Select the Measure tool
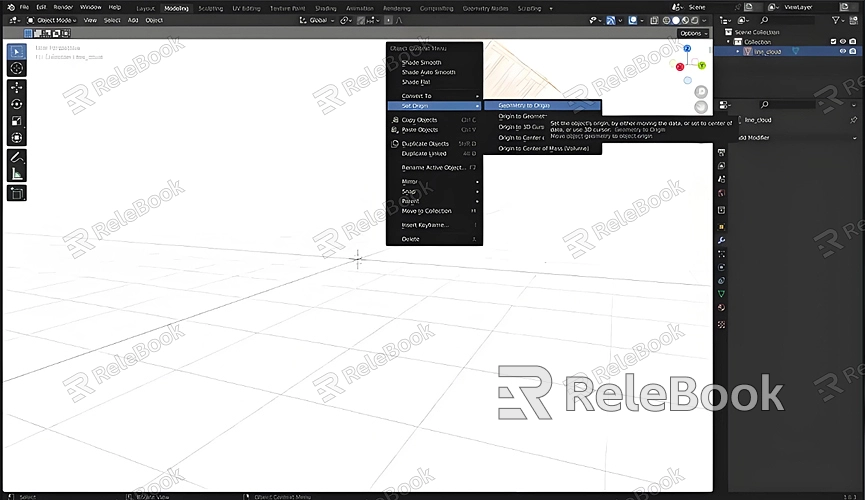 pyautogui.click(x=17, y=174)
